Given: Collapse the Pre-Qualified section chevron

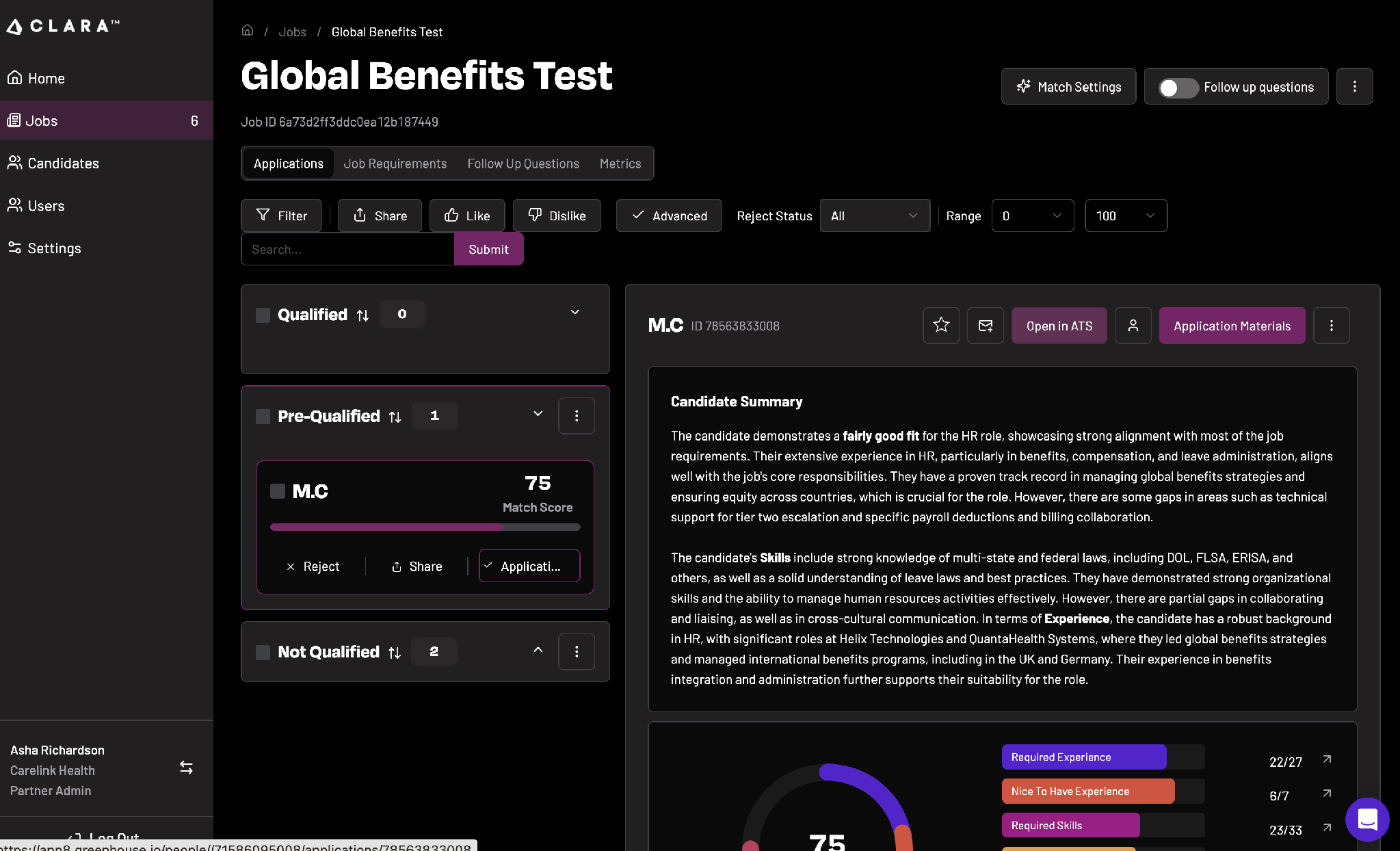Looking at the screenshot, I should tap(538, 414).
